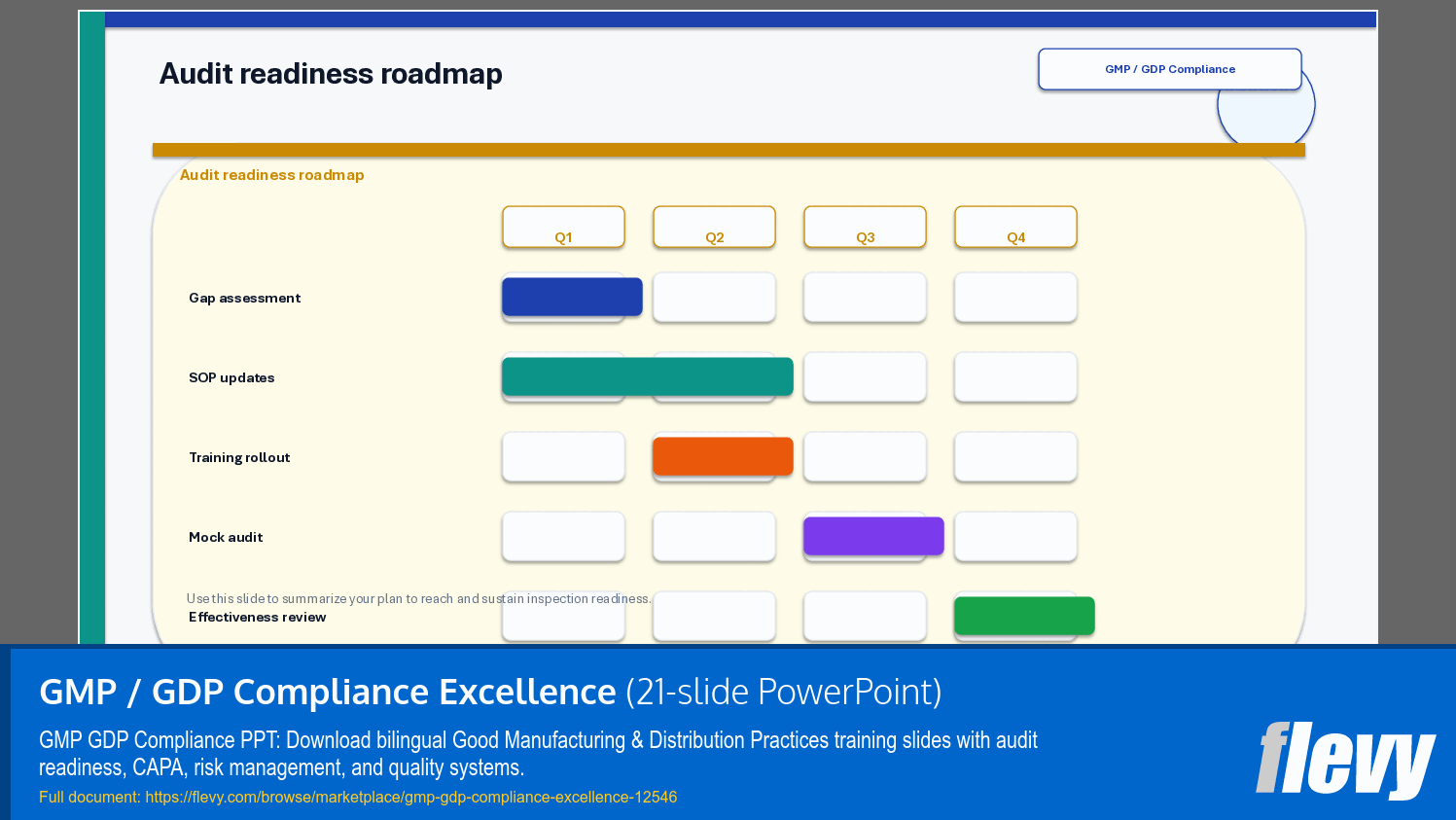Click the GMP GDP Compliance PPT description text

(x=538, y=754)
